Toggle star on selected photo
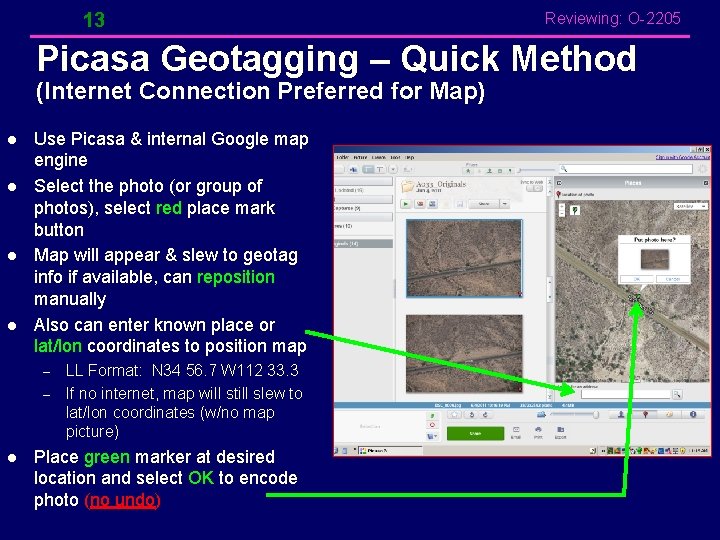Viewport: 720px width, 540px height. (x=455, y=414)
